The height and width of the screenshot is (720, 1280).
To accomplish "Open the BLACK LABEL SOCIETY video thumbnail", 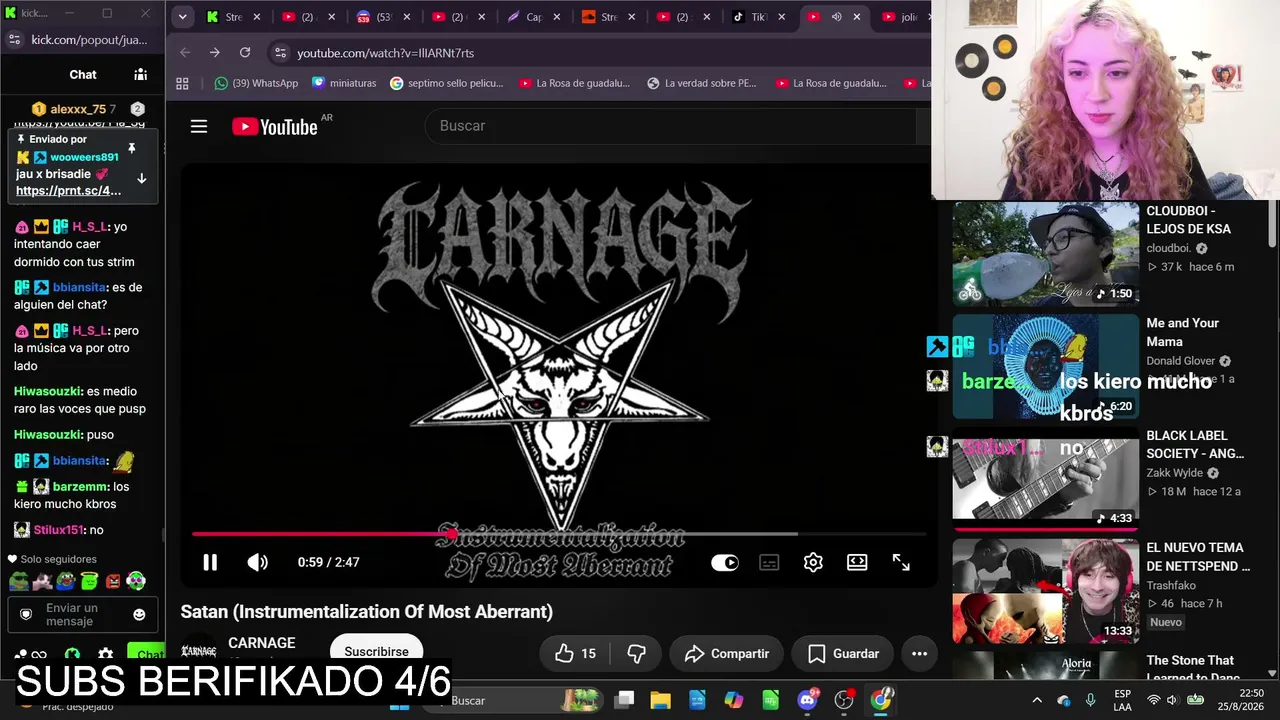I will coord(1045,478).
